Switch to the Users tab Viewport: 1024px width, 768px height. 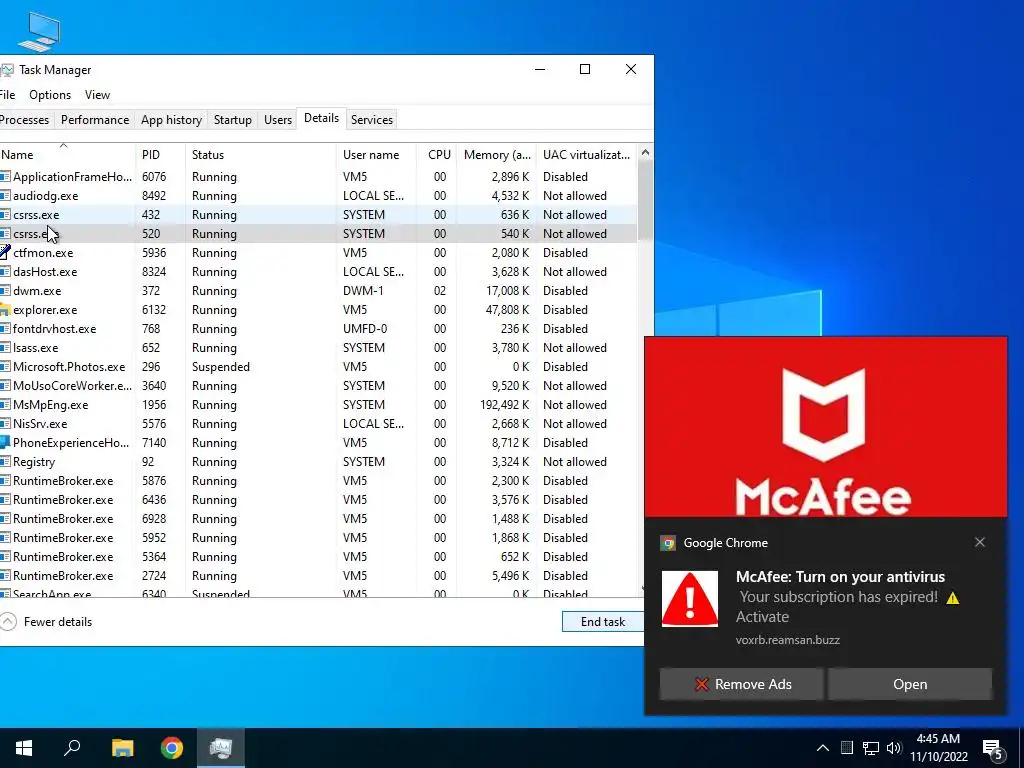(x=278, y=120)
